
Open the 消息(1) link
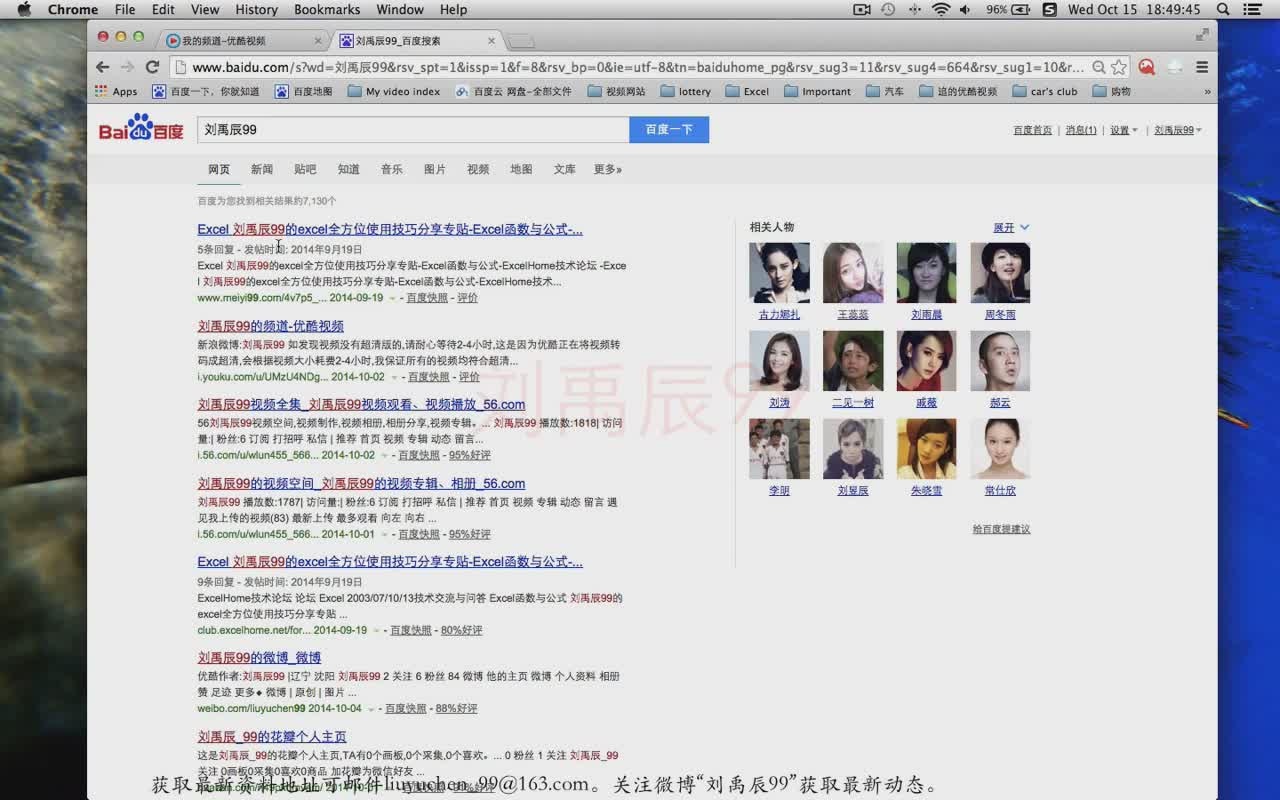pos(1081,130)
